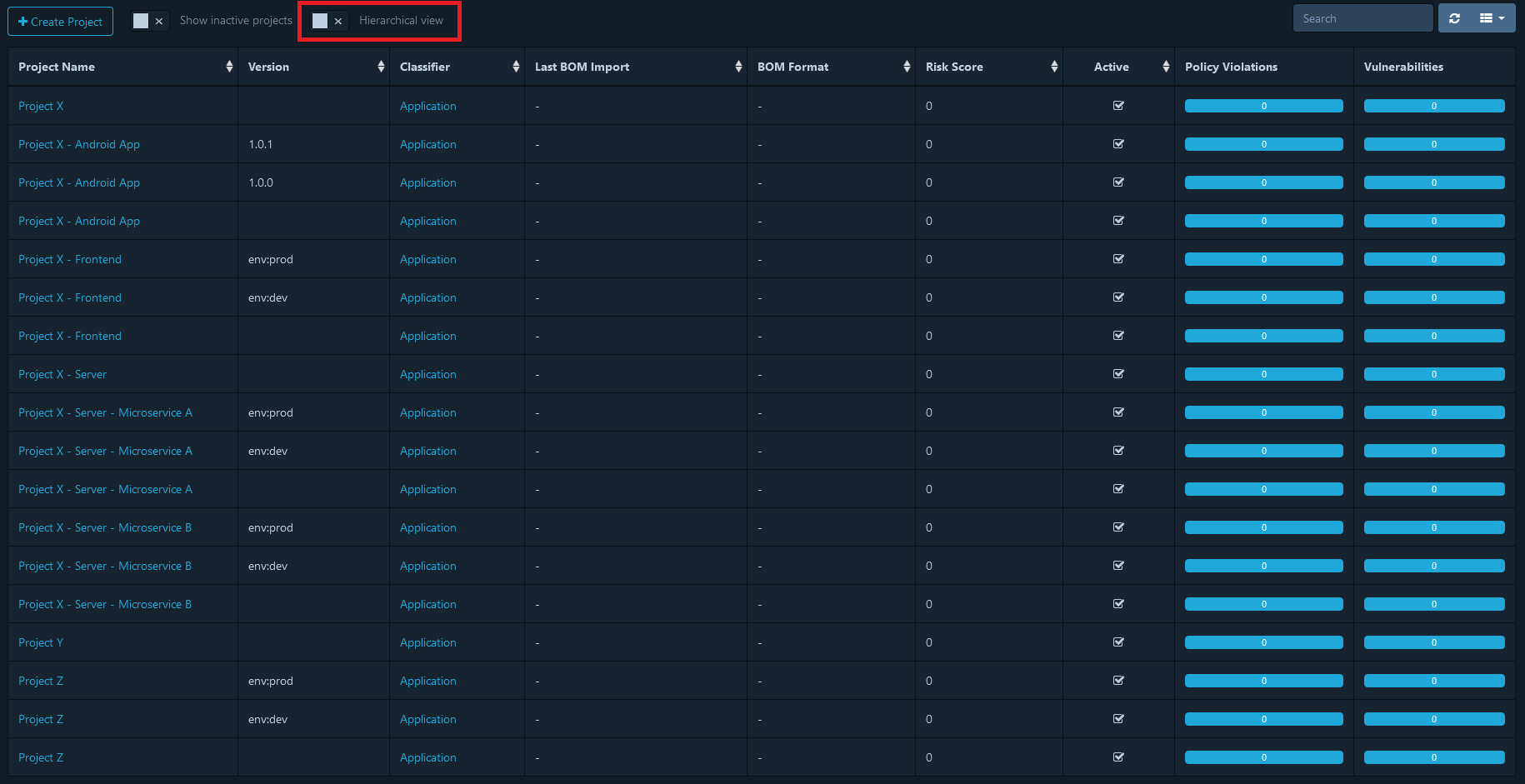Open Project Z env:prod link
The height and width of the screenshot is (784, 1525).
pyautogui.click(x=41, y=681)
